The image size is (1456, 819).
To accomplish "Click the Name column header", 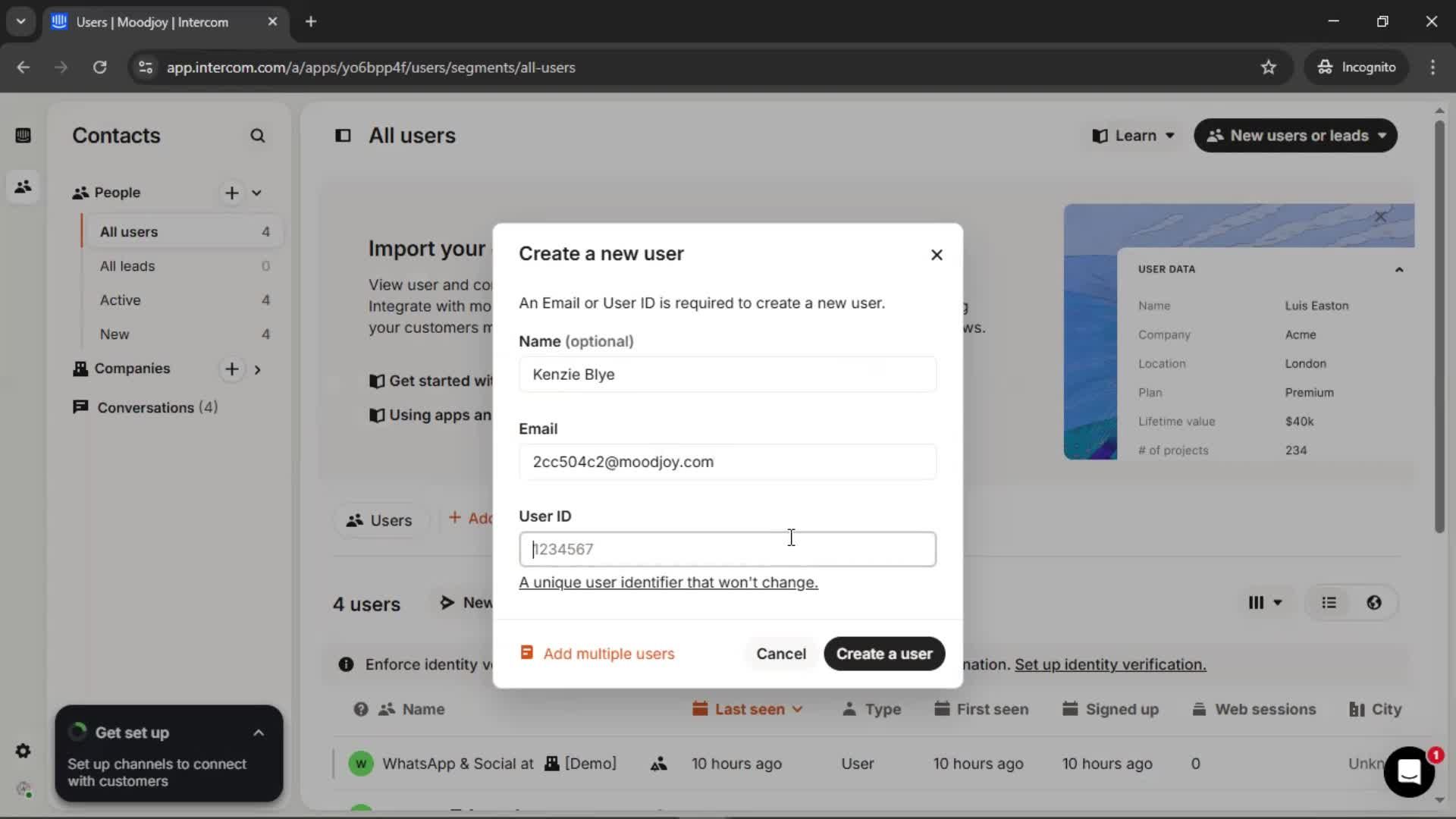I will pos(412,709).
